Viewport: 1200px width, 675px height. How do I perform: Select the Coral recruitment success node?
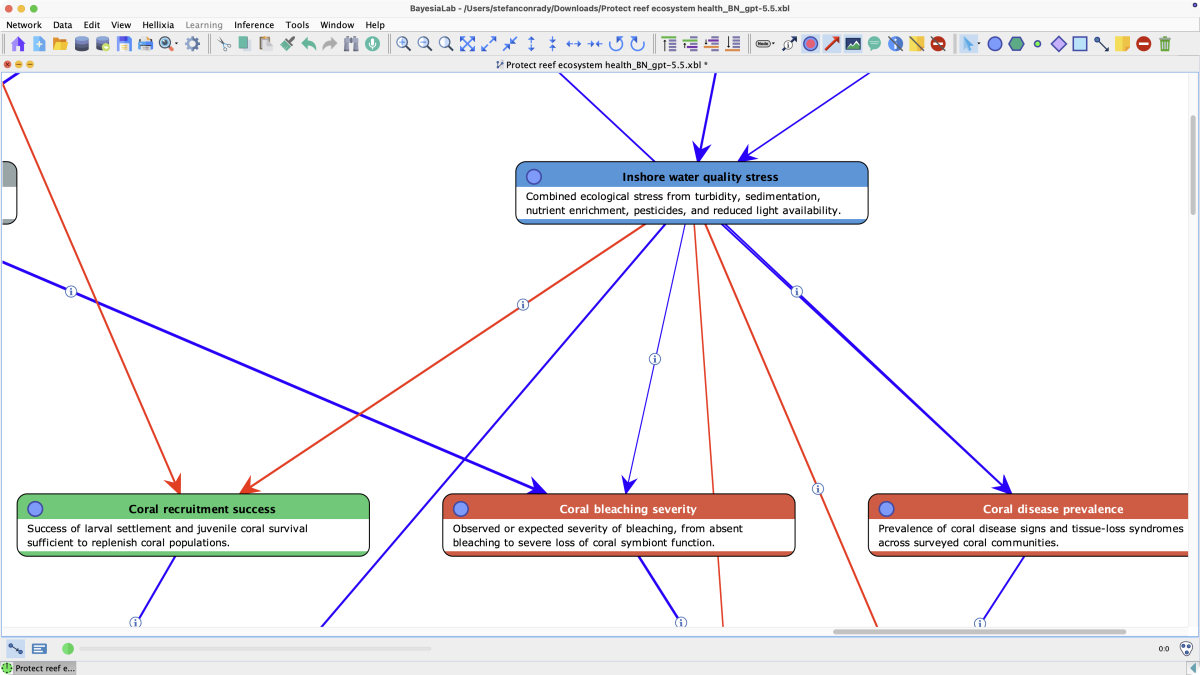[x=193, y=525]
